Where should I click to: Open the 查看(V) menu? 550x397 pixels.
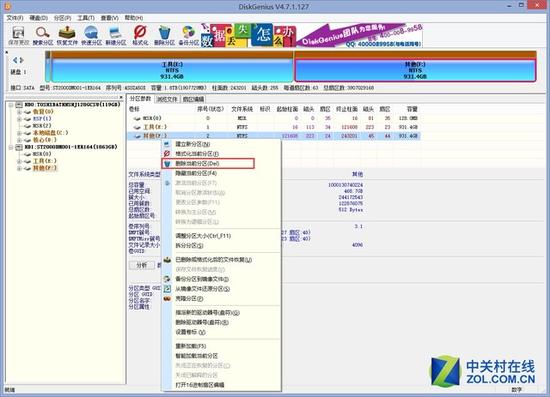[x=110, y=18]
